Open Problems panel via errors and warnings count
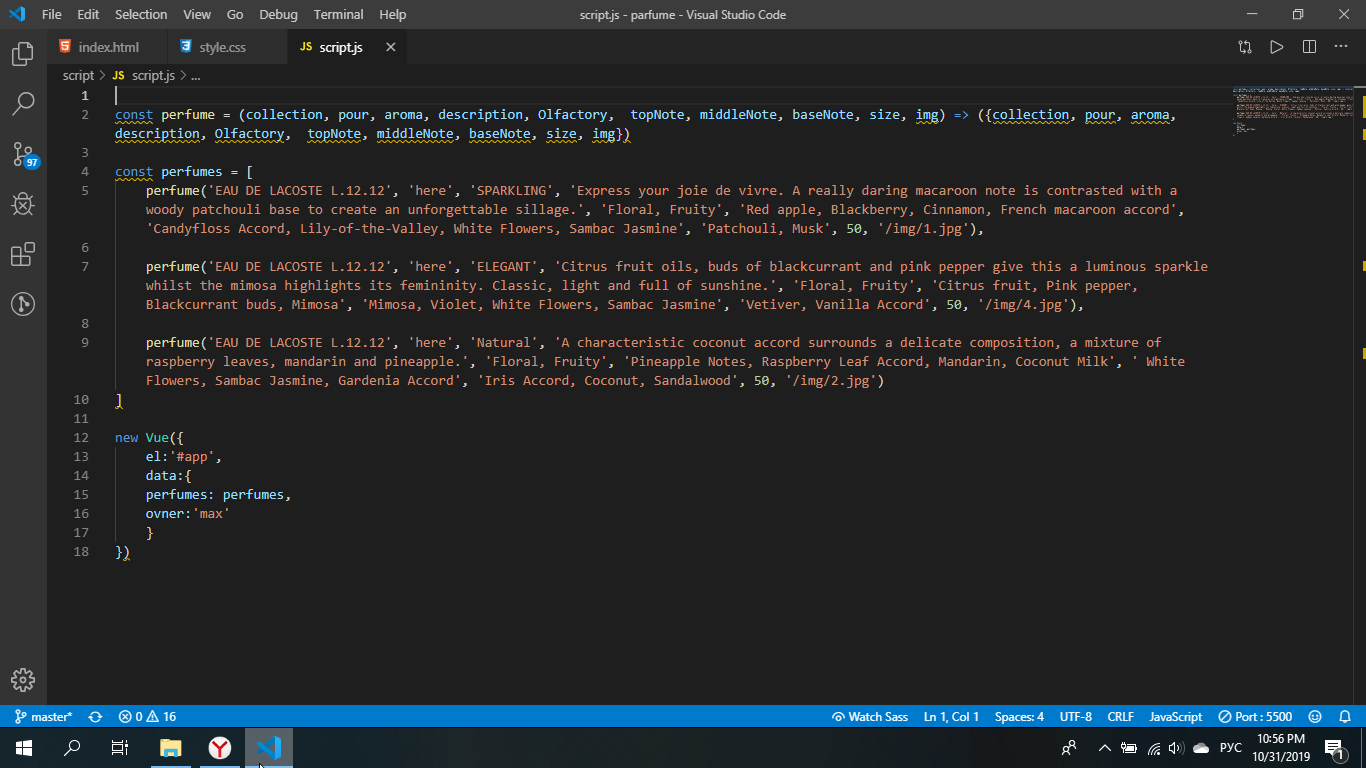Screen dimensions: 1366x768 pos(147,717)
